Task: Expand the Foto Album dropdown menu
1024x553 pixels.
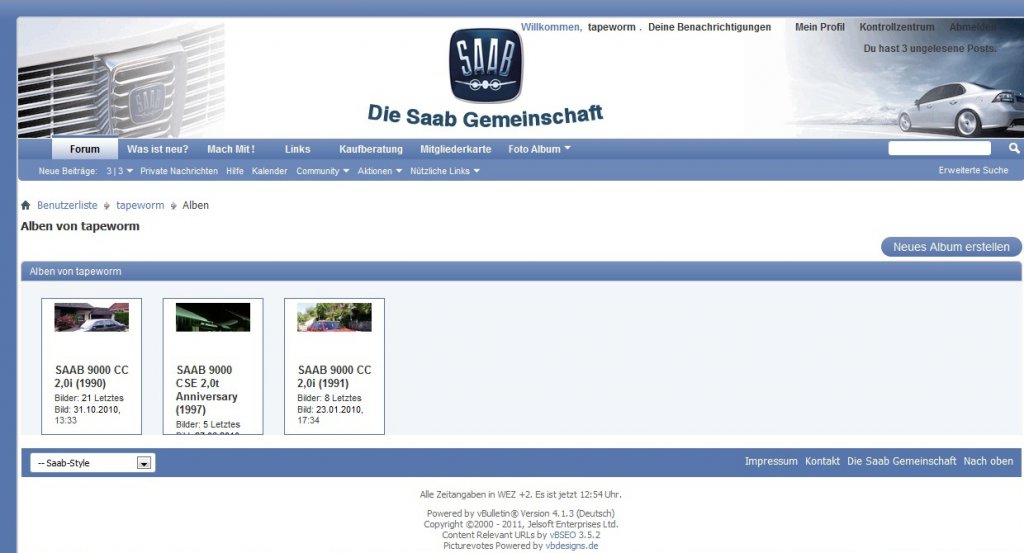Action: coord(539,149)
